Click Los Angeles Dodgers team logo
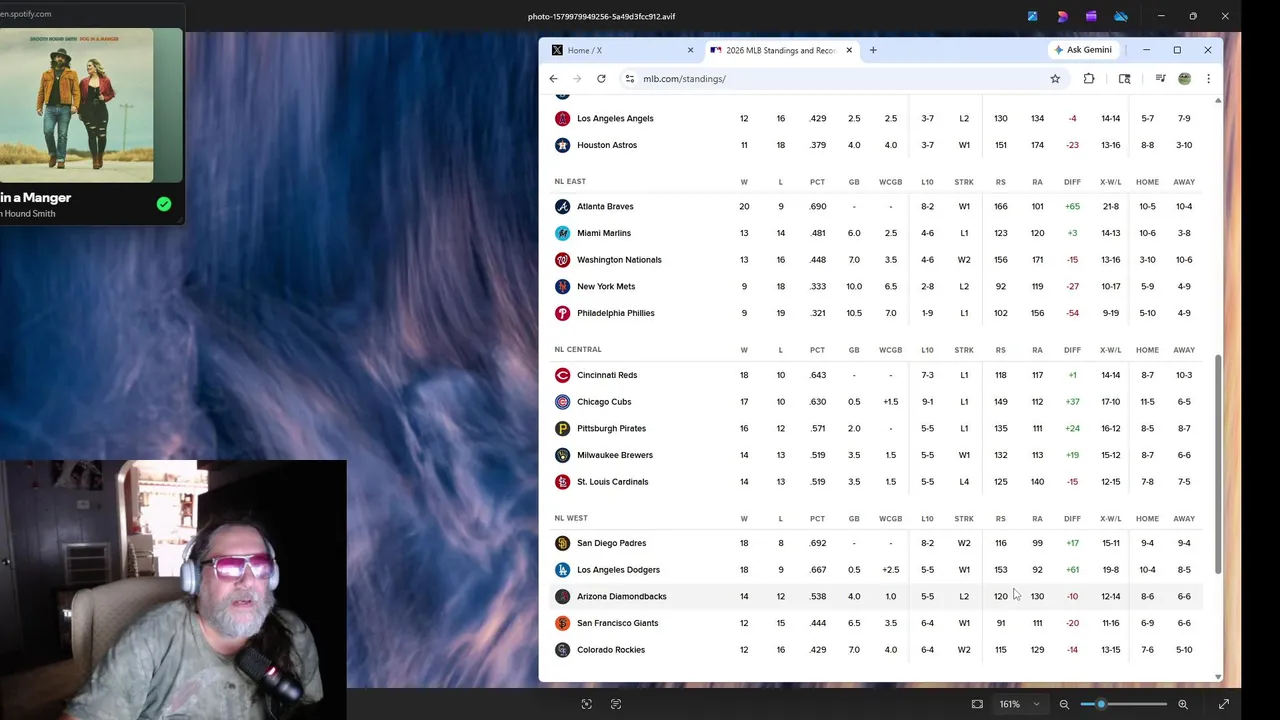This screenshot has height=720, width=1280. click(562, 570)
